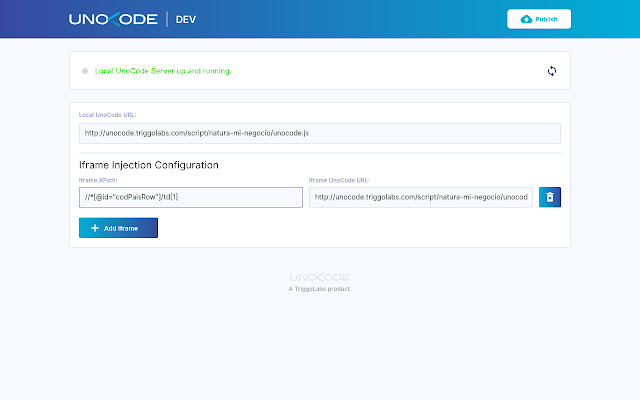640x400 pixels.
Task: Click the refresh server status icon
Action: point(552,71)
